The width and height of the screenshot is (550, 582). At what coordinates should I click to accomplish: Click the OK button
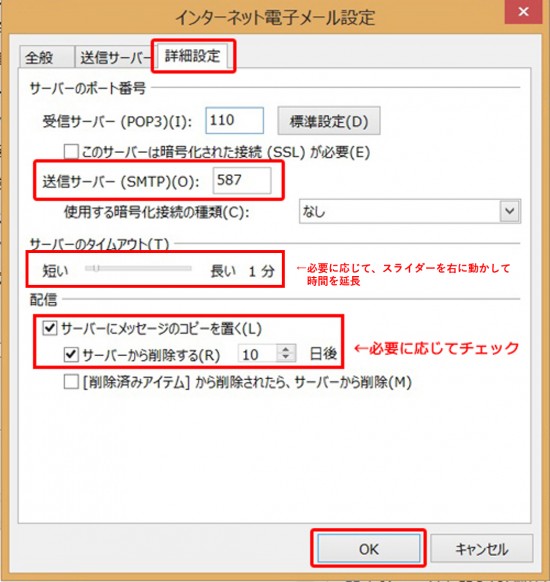pos(369,549)
